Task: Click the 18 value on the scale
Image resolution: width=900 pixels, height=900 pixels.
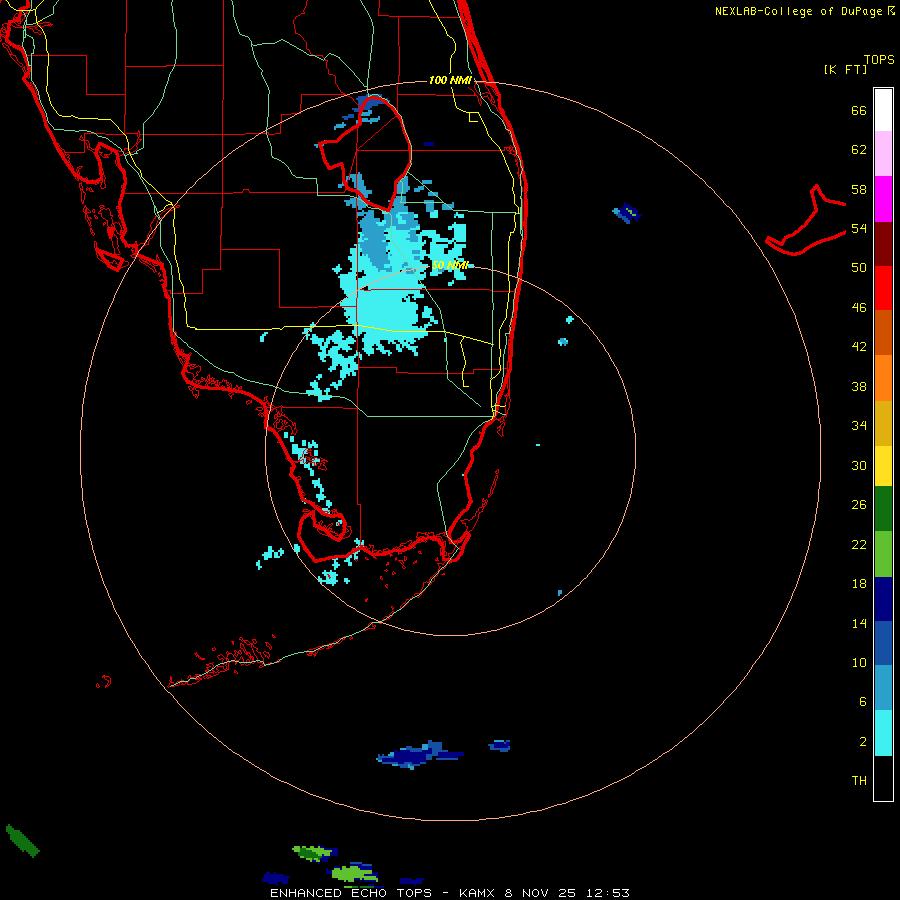Action: 859,584
